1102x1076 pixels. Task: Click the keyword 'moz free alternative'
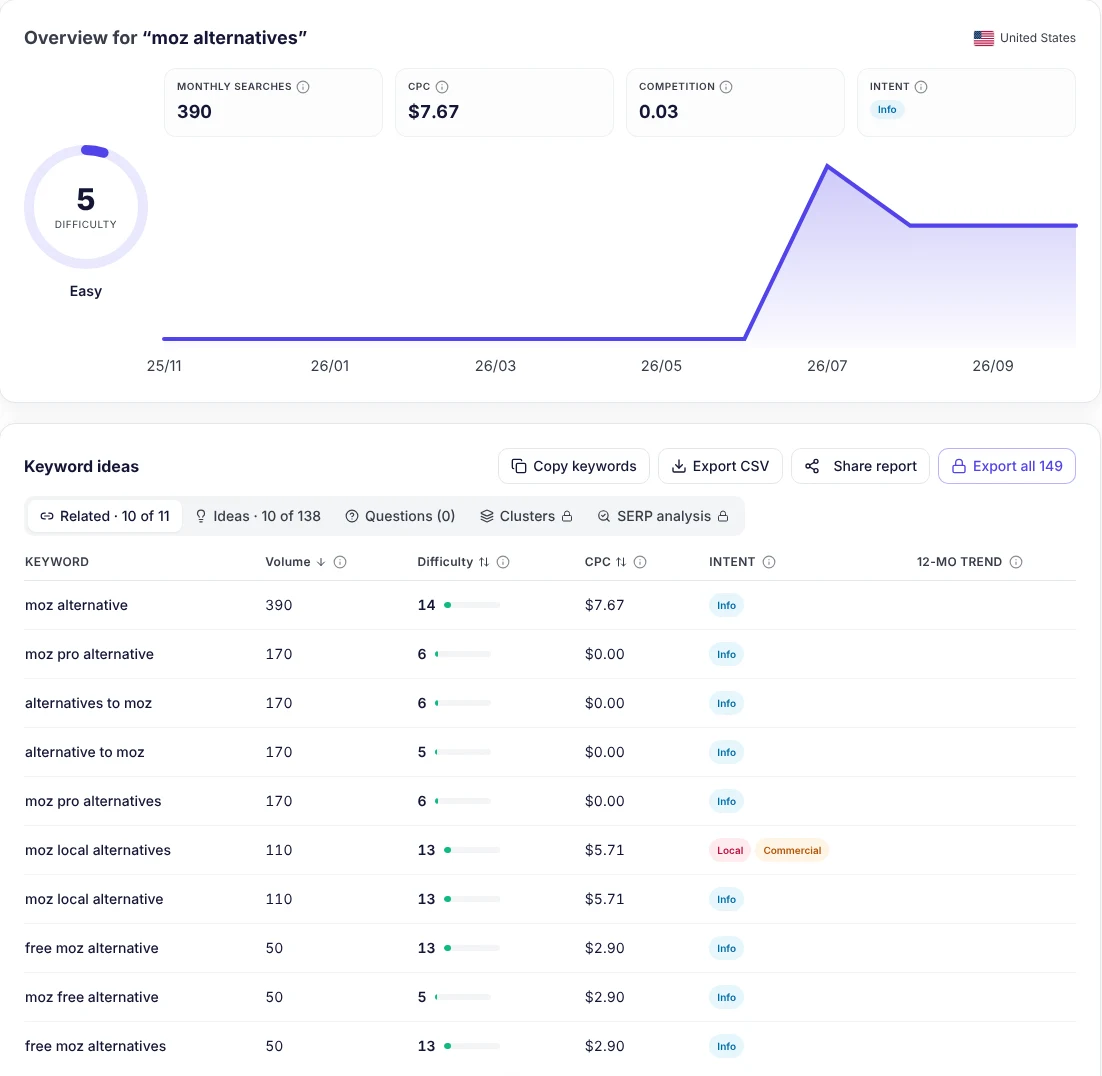91,997
